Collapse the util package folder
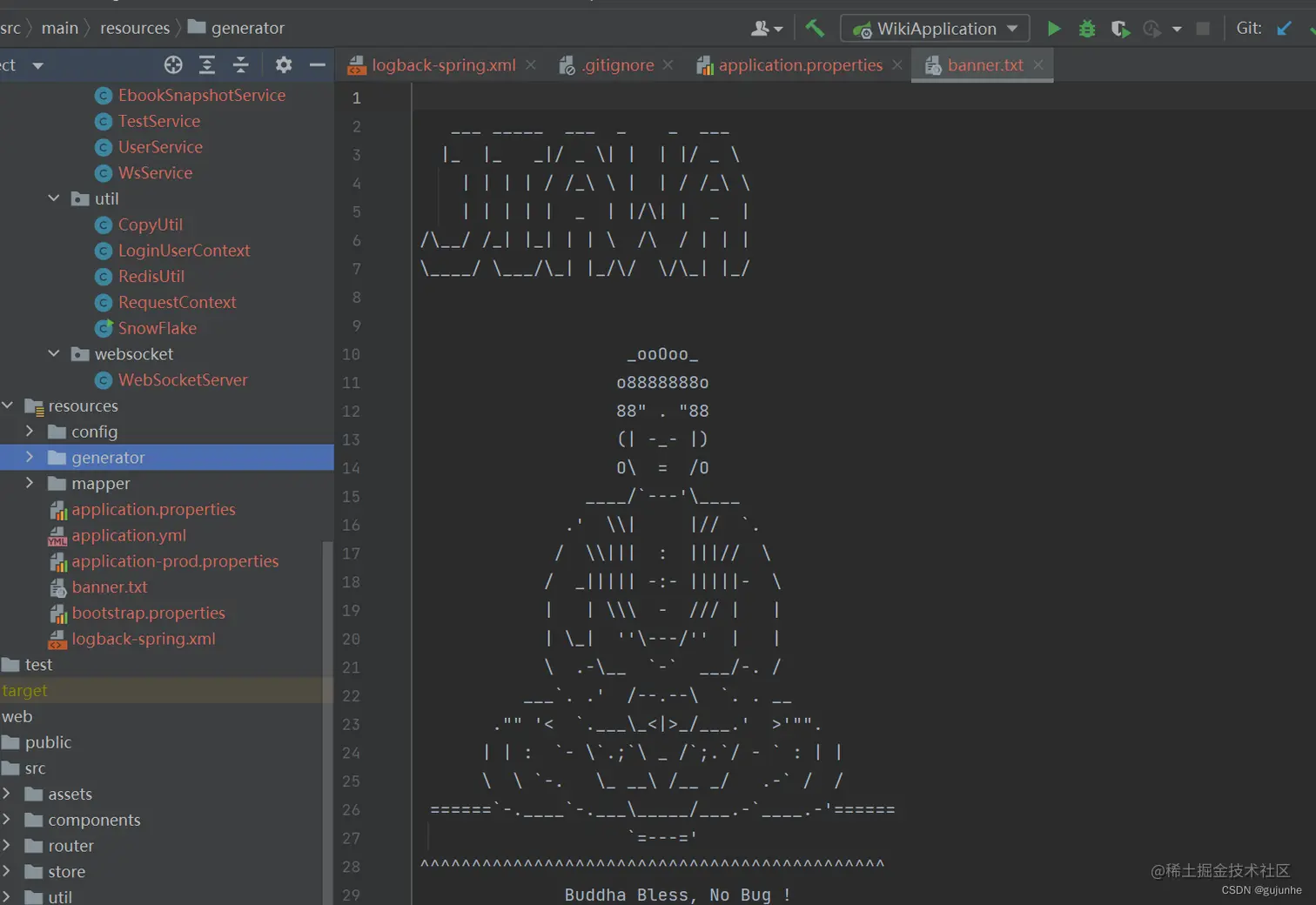 54,198
